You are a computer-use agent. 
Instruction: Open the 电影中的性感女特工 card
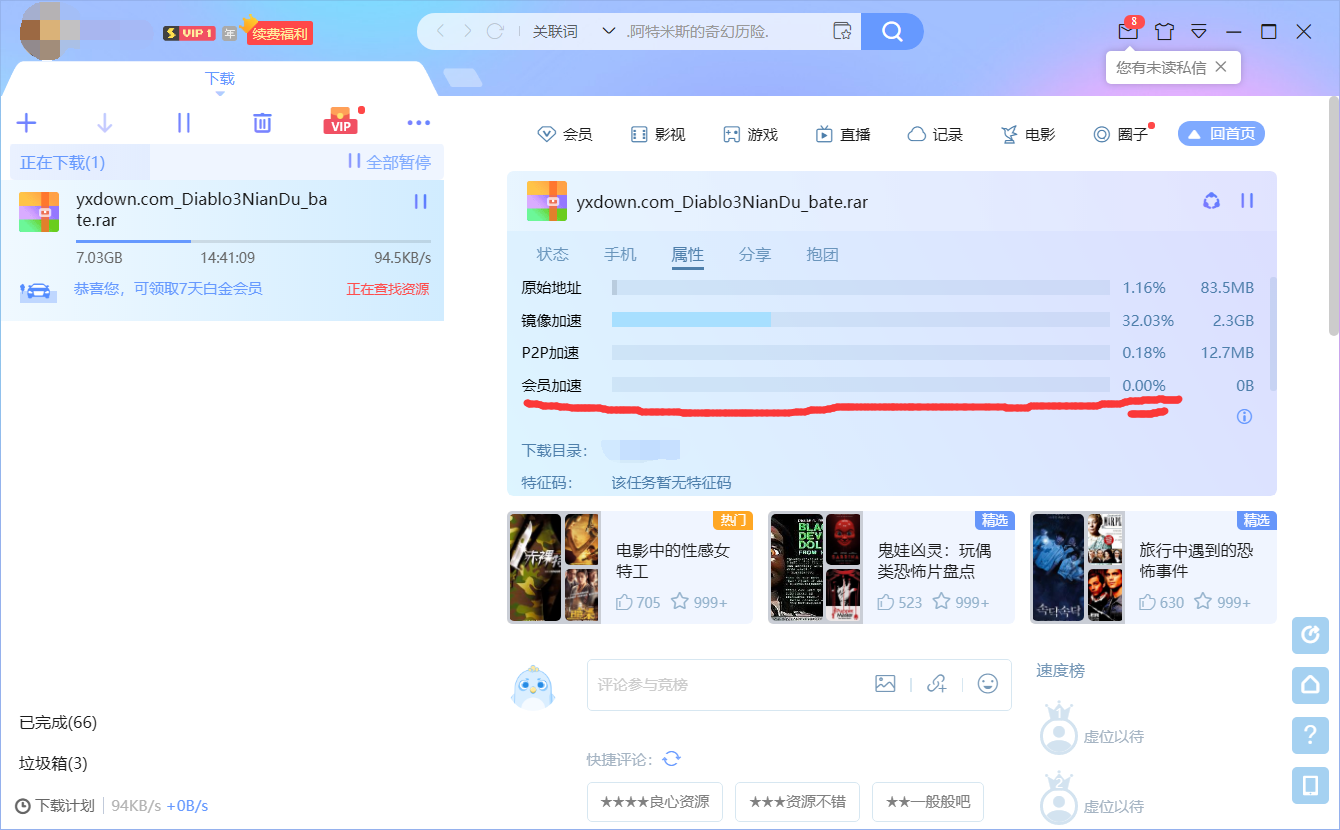click(x=630, y=567)
